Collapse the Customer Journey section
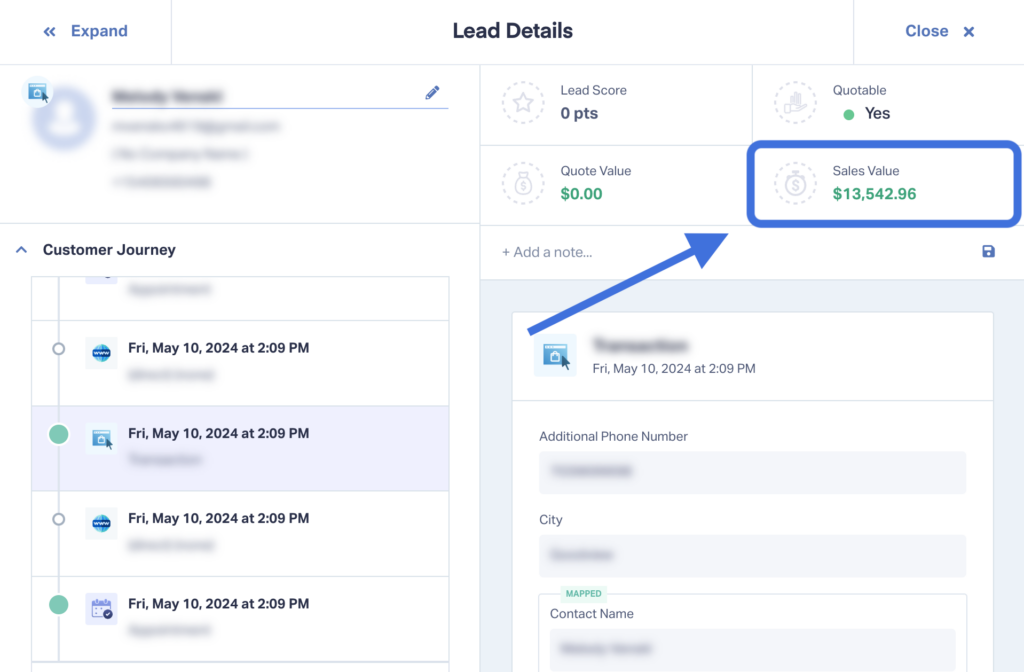 tap(22, 249)
